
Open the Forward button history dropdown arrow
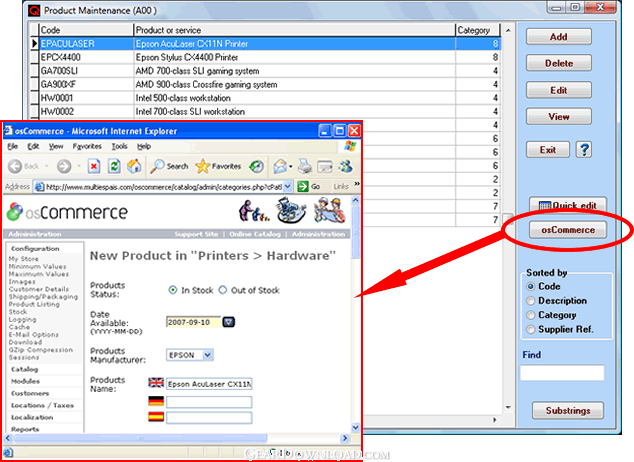point(79,166)
